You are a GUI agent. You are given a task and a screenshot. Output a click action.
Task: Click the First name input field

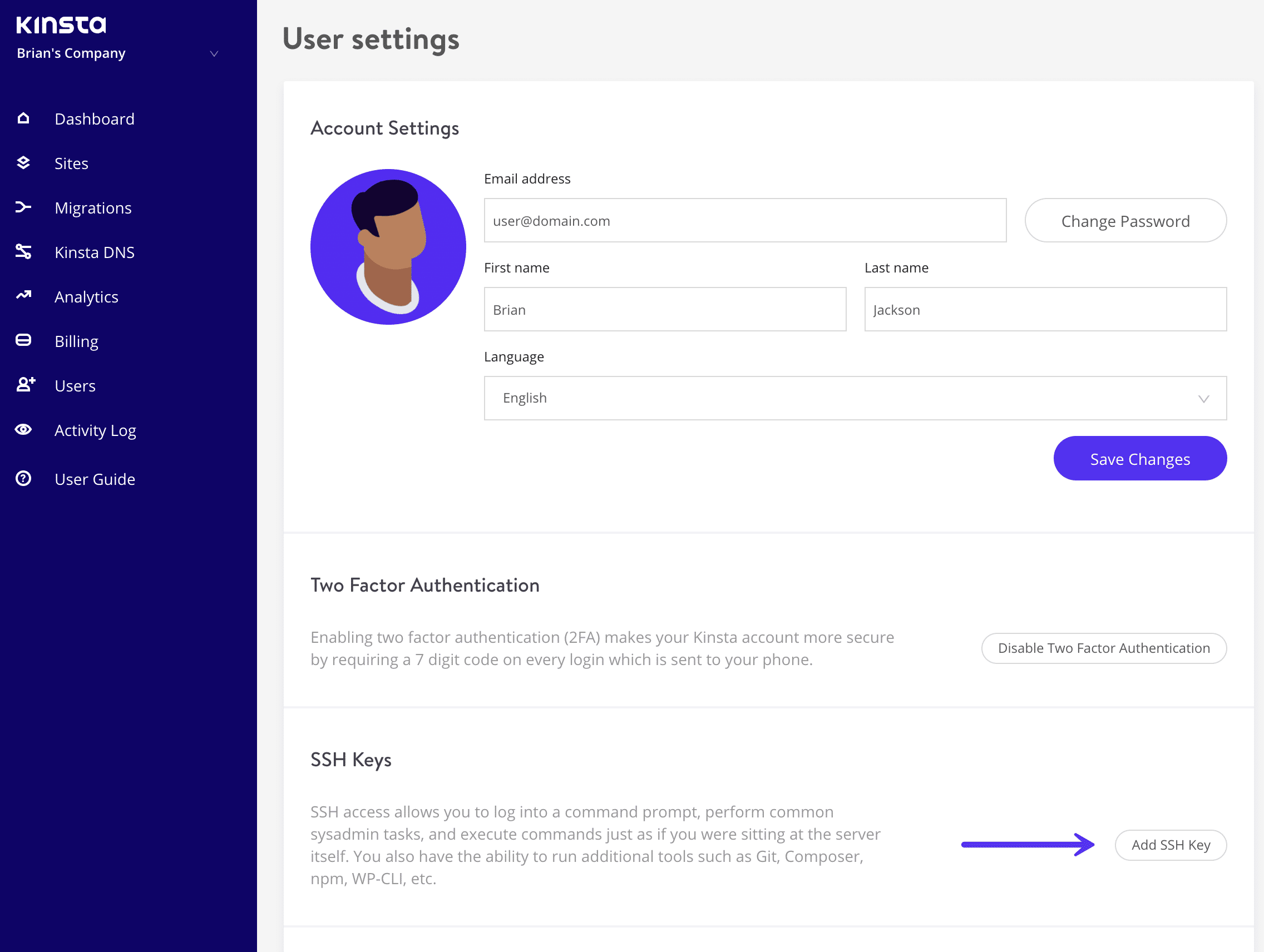coord(664,309)
